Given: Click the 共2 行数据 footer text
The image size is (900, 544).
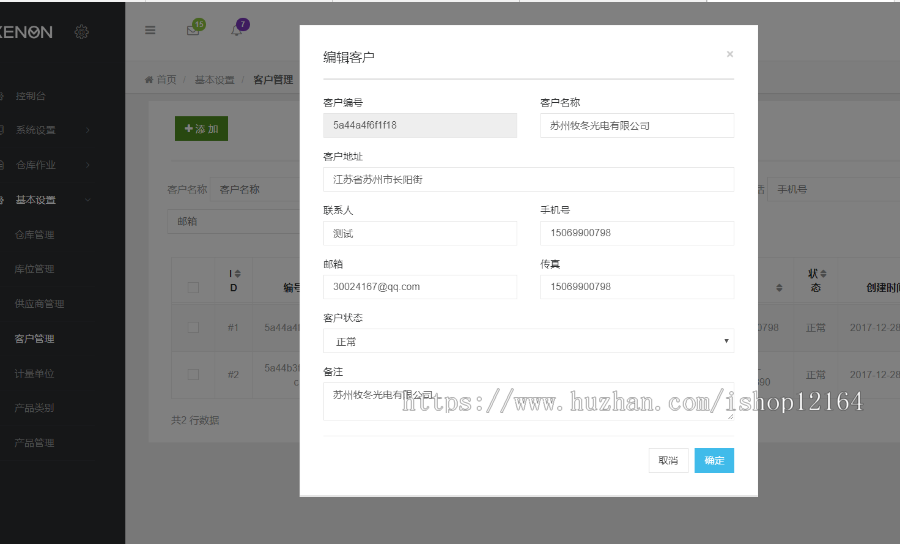Looking at the screenshot, I should [x=195, y=420].
